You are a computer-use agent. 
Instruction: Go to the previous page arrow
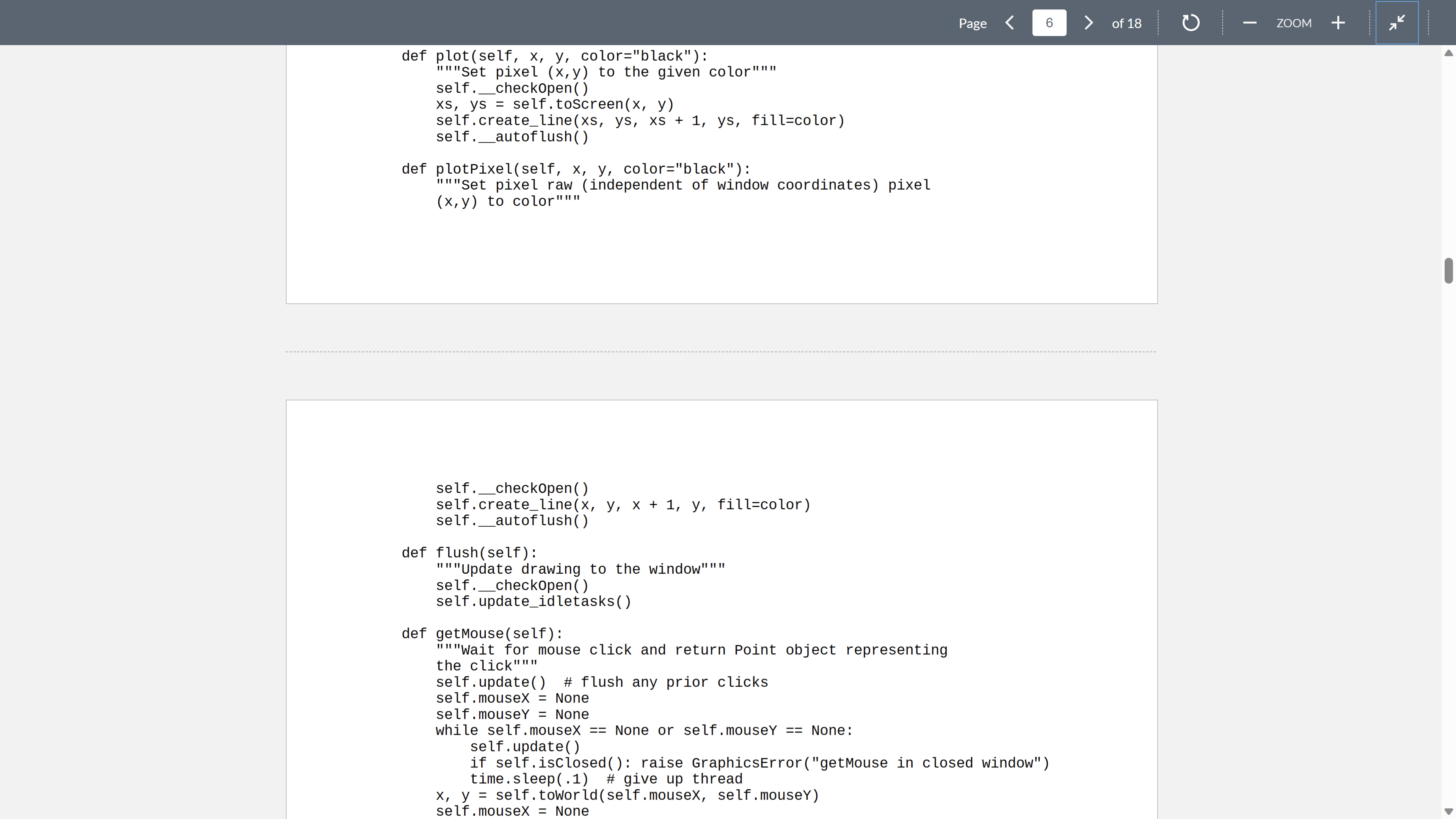click(x=1010, y=23)
